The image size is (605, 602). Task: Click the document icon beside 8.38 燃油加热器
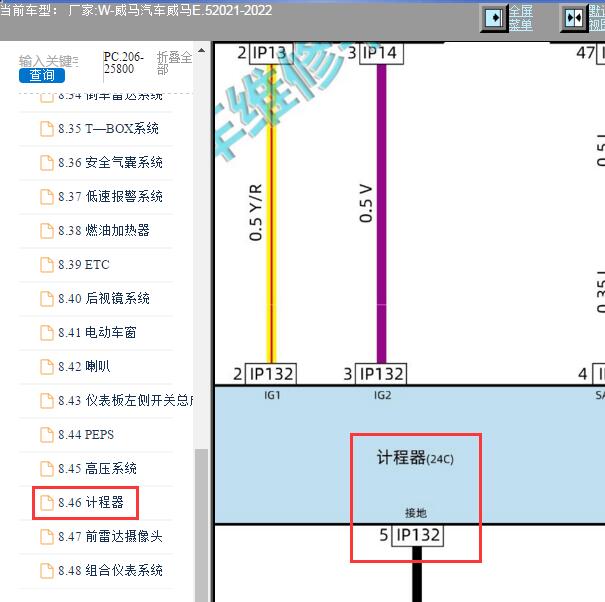(47, 231)
